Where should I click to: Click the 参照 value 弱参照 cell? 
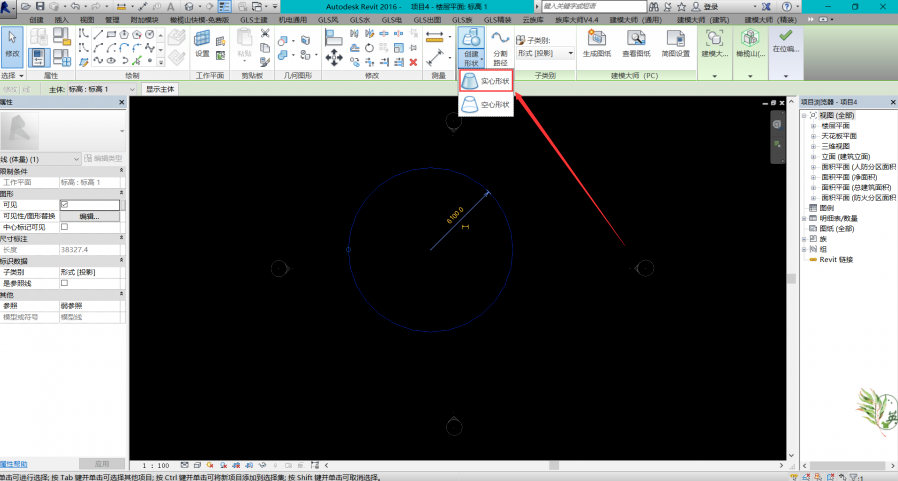pos(89,306)
